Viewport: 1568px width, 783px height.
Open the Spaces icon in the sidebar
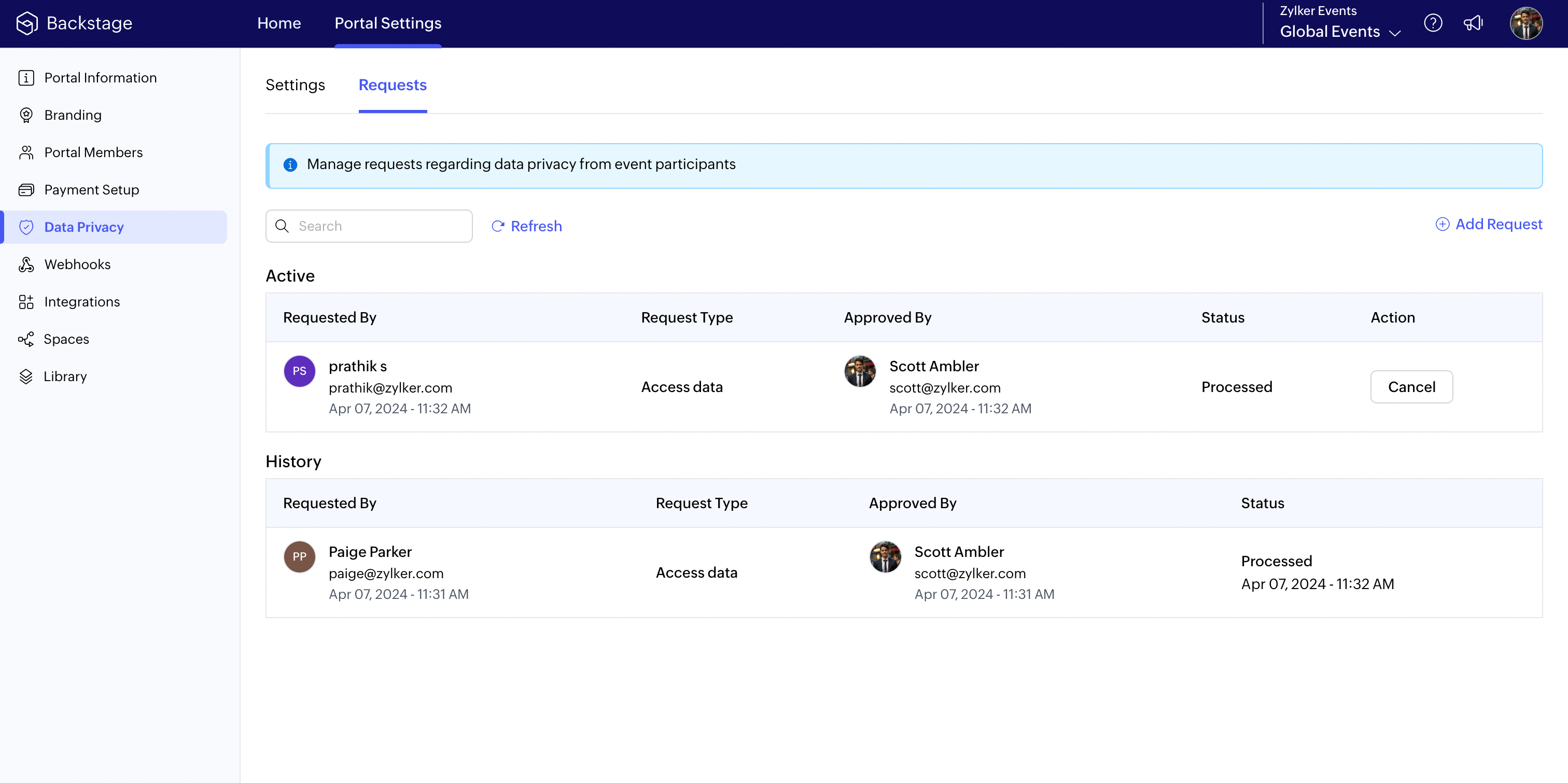tap(26, 339)
